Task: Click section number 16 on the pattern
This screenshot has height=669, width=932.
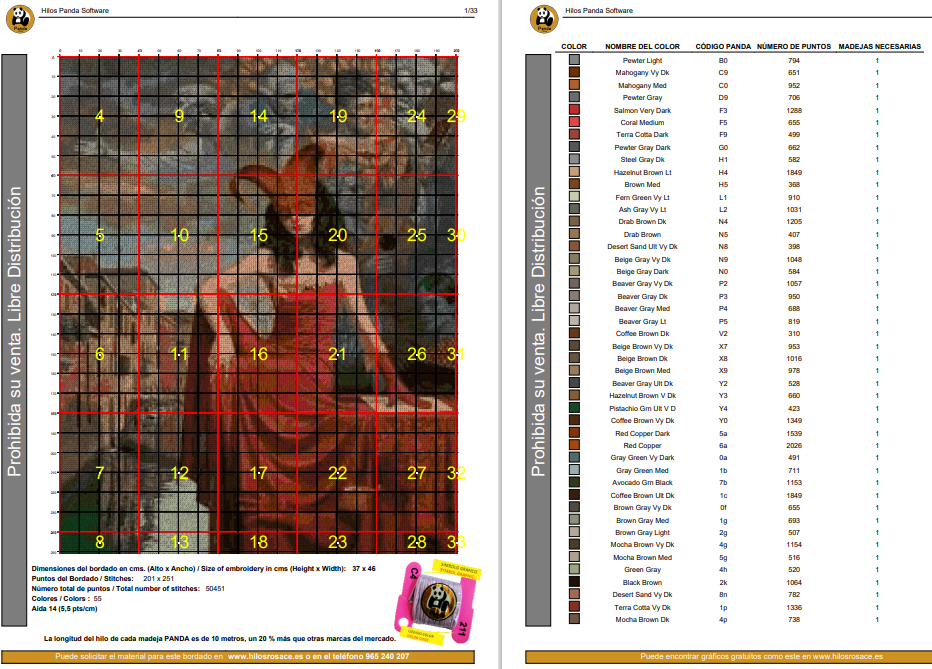Action: pos(259,354)
